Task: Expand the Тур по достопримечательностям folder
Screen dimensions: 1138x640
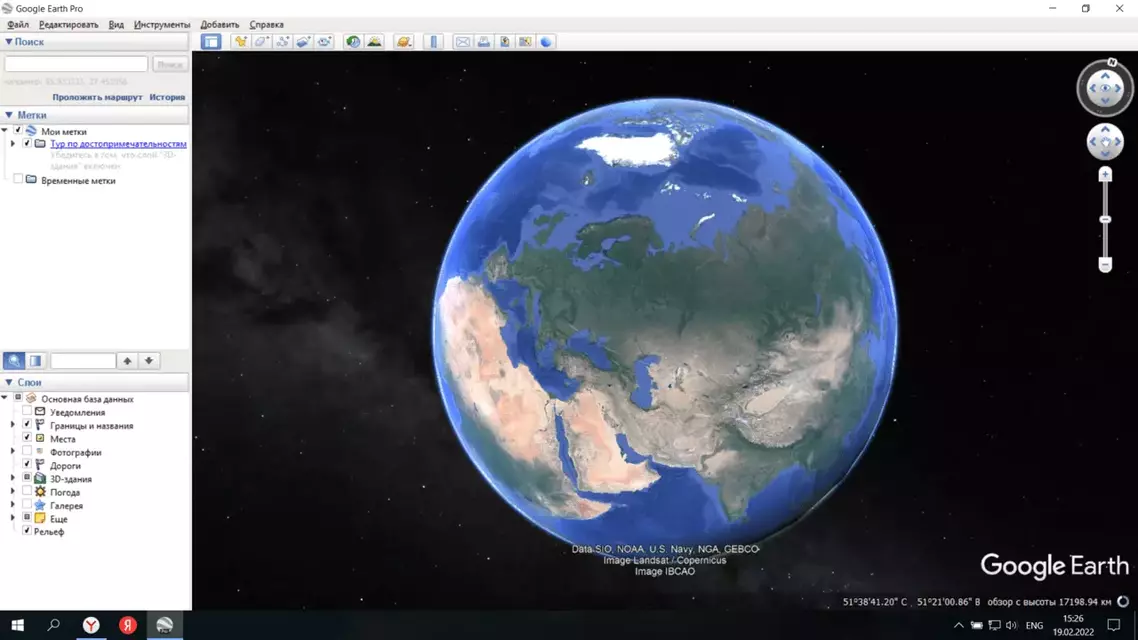Action: [x=12, y=144]
